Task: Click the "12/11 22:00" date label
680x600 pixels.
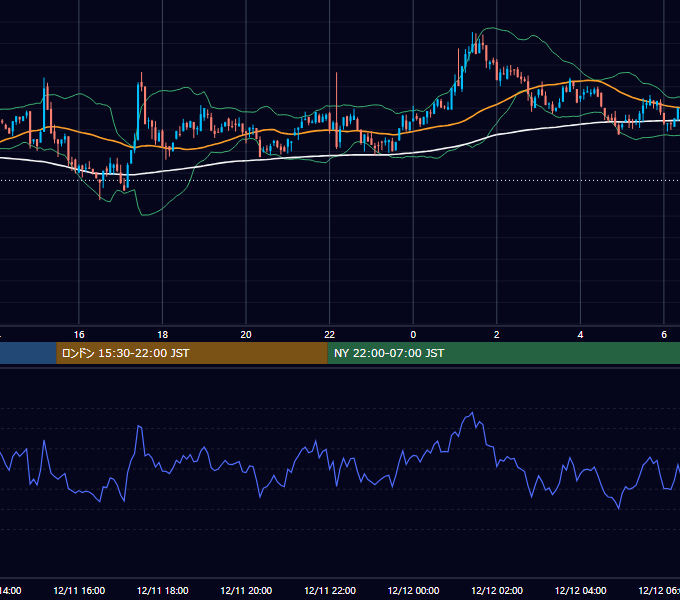Action: coord(330,590)
